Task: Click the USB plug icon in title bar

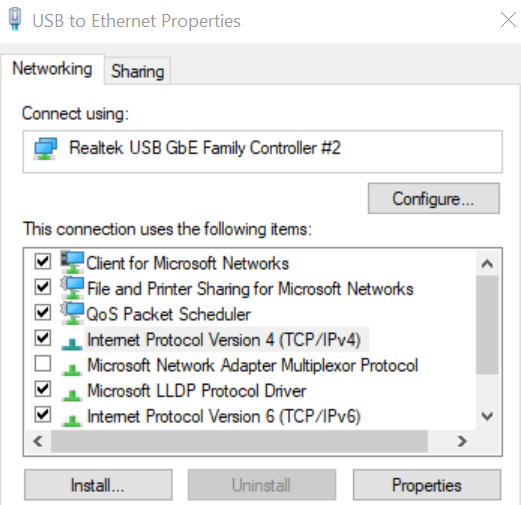Action: [15, 19]
